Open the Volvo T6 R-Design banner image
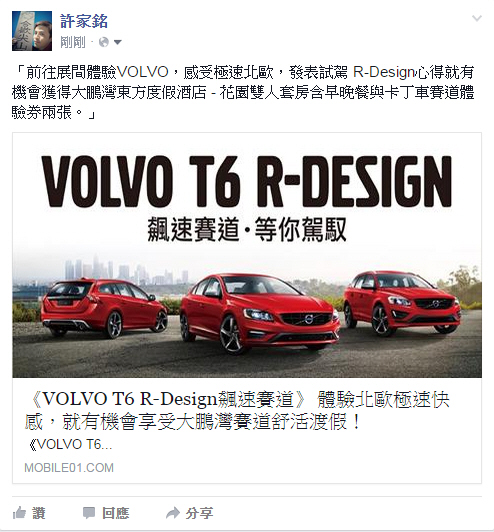 247,255
